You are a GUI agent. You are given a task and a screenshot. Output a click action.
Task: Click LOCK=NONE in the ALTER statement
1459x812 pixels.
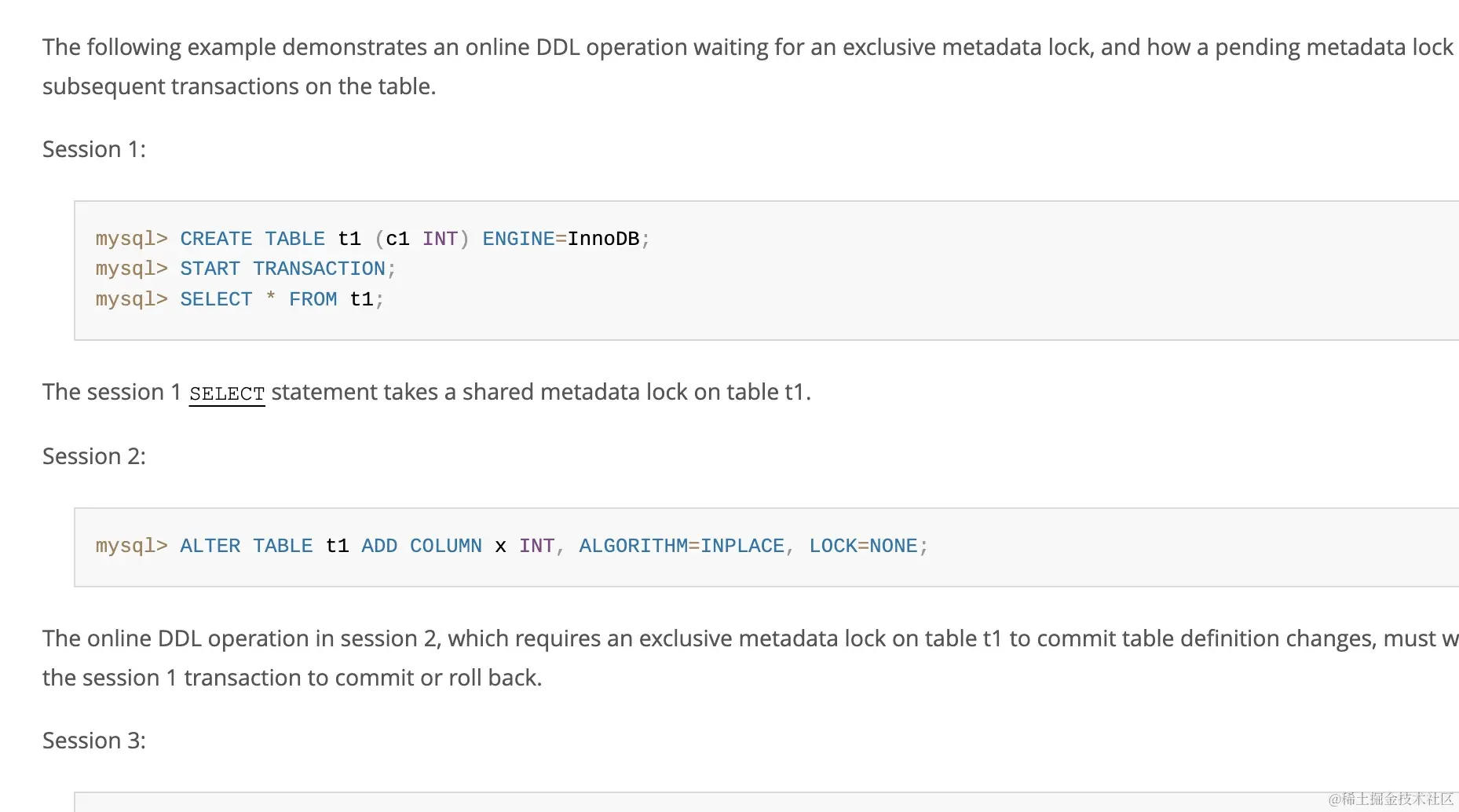coord(863,546)
